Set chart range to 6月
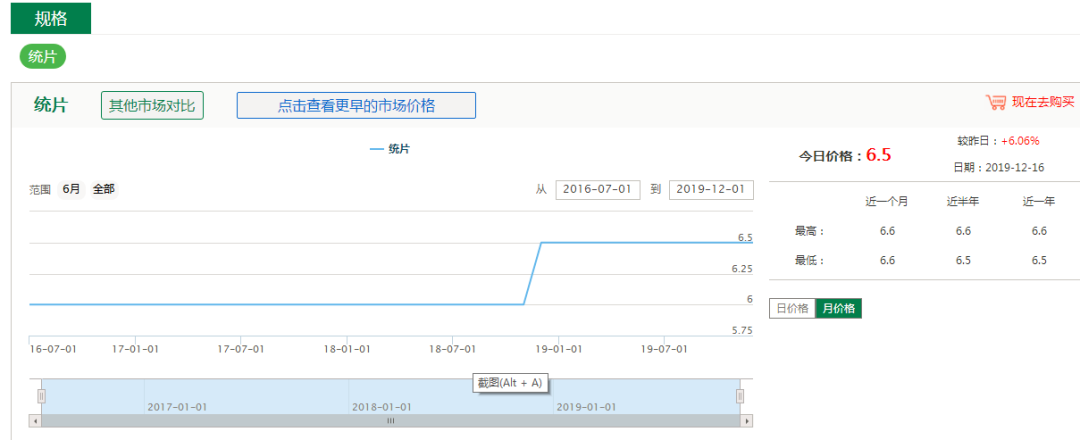Screen dimensions: 1080x440 pyautogui.click(x=71, y=189)
